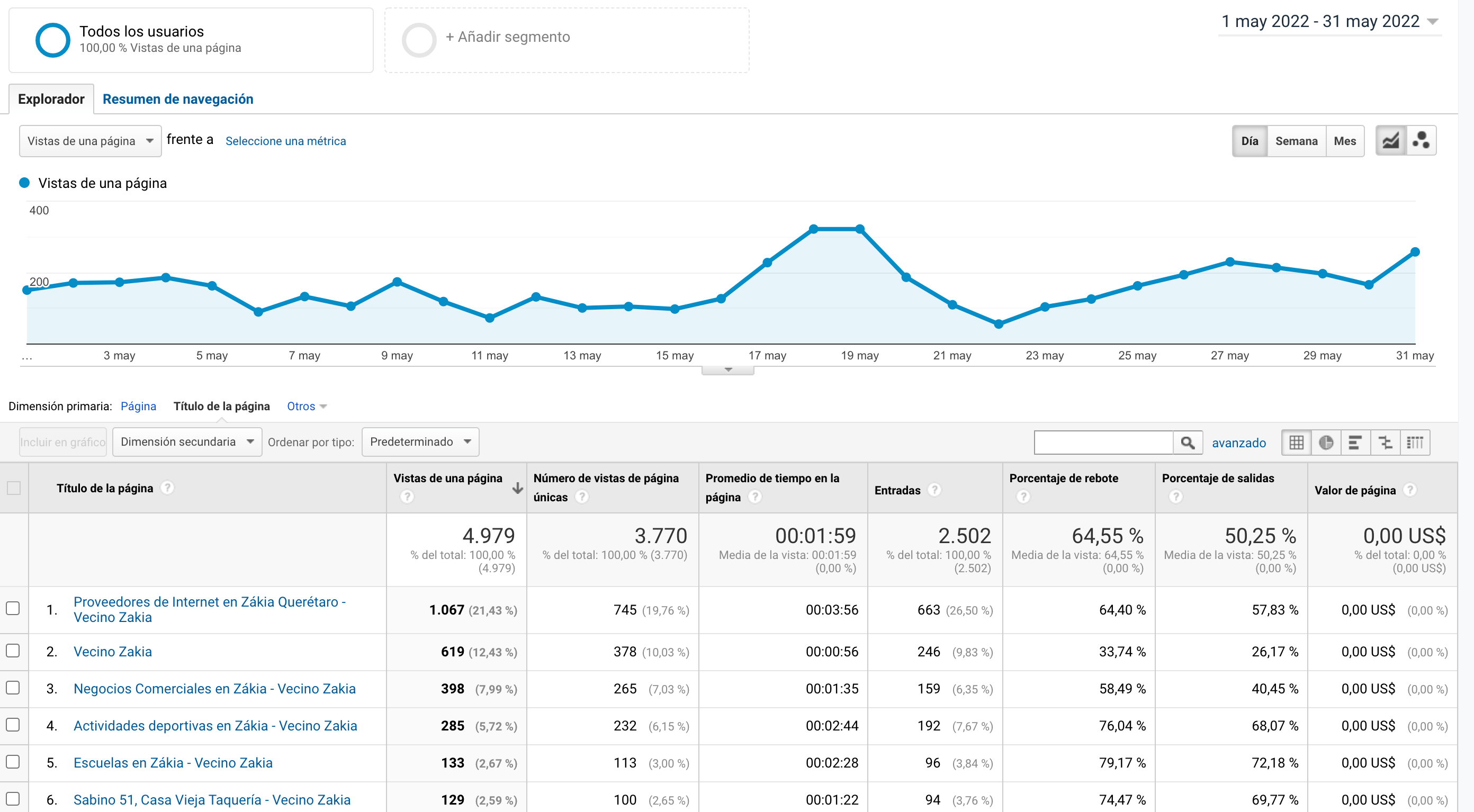Expand the Dimensión secundaria dropdown

coord(187,442)
